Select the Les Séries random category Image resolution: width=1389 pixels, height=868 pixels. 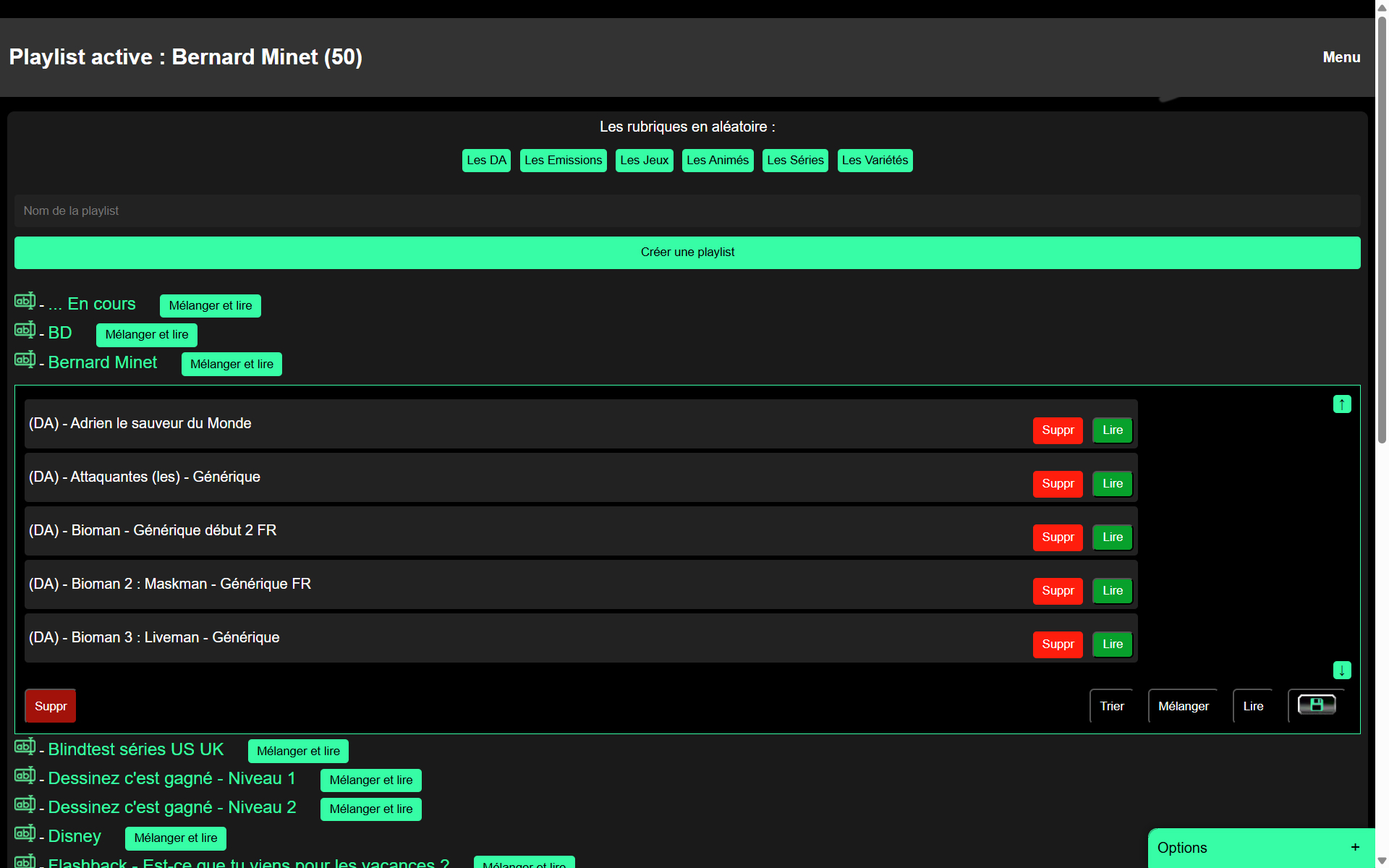(x=794, y=161)
